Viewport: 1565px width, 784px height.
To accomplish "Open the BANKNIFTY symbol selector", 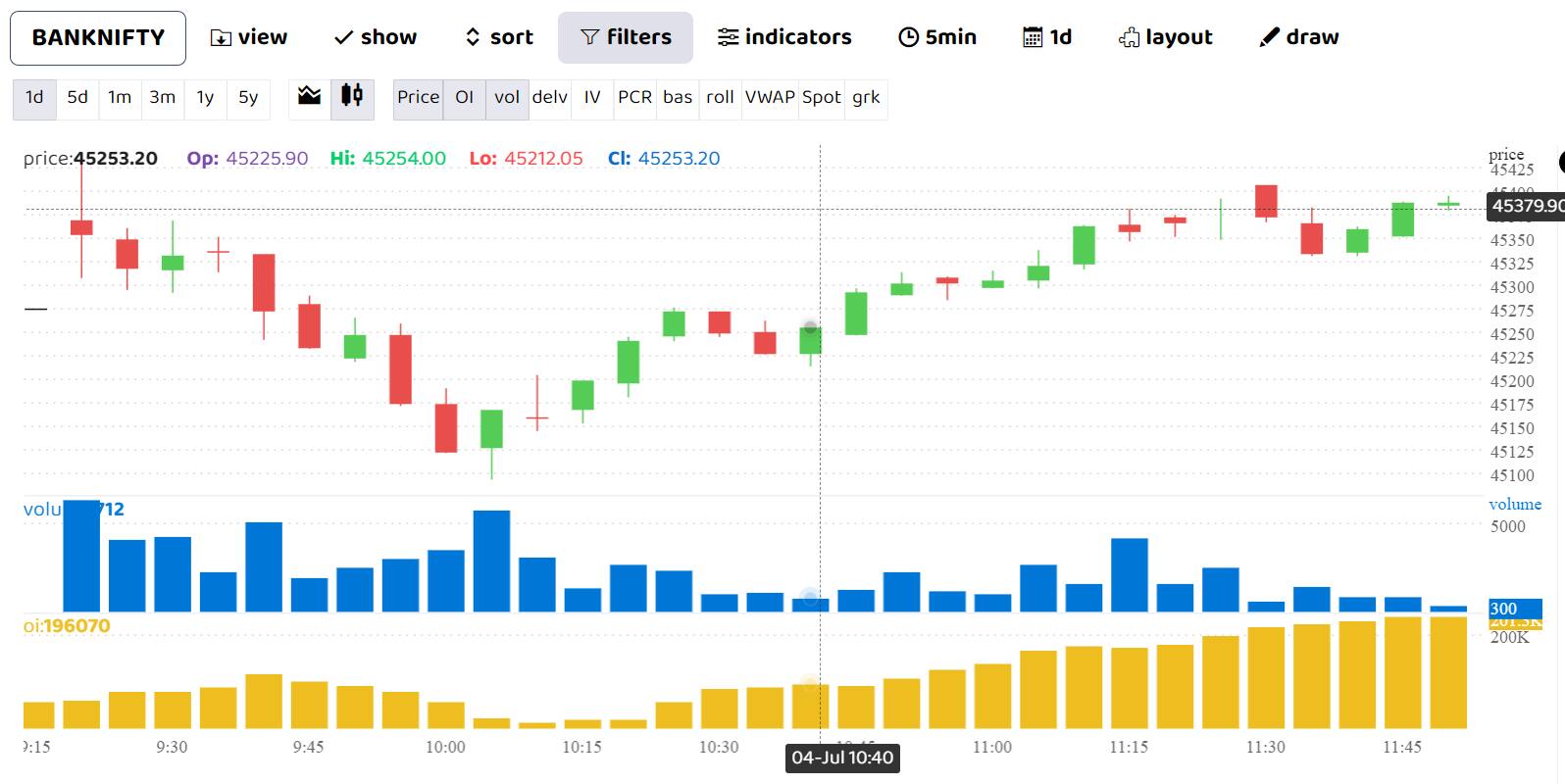I will (98, 38).
